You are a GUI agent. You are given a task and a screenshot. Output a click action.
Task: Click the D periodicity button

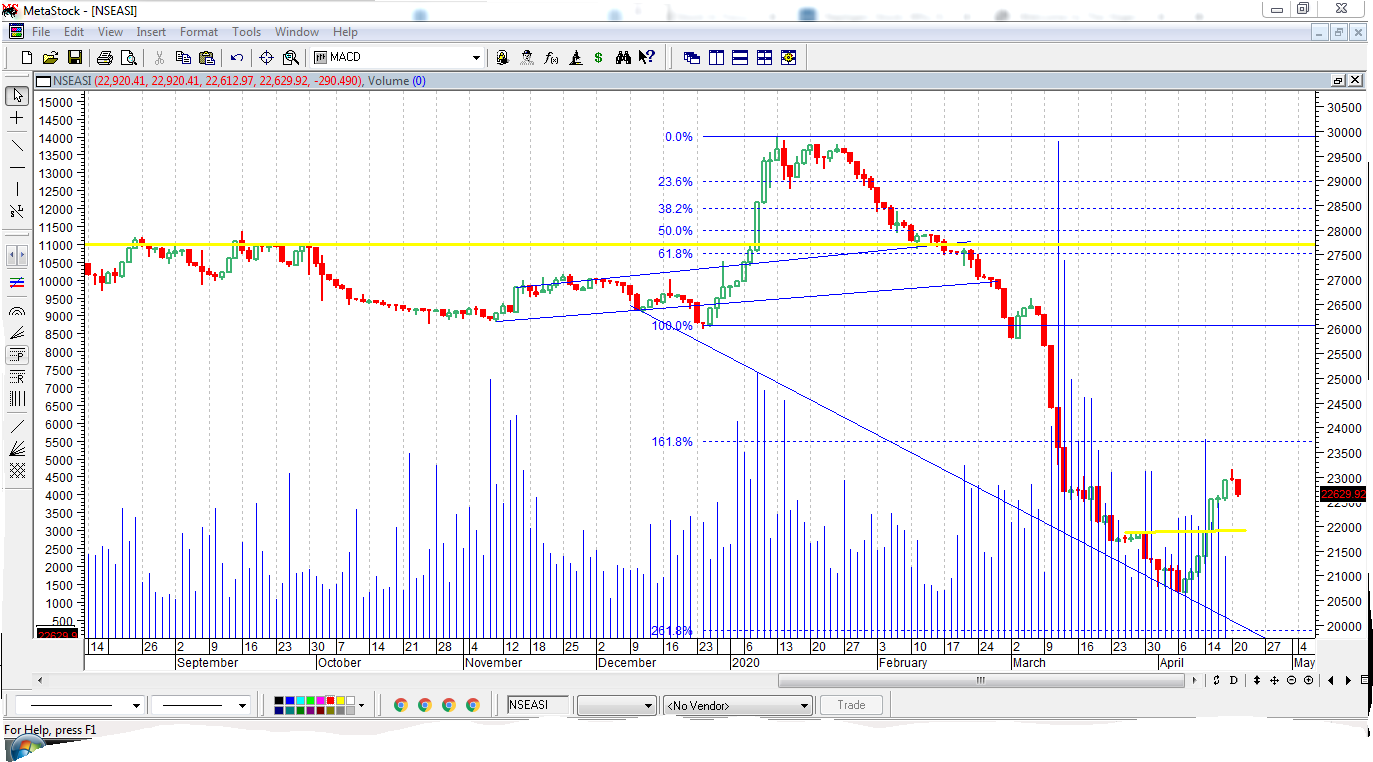click(x=1233, y=680)
